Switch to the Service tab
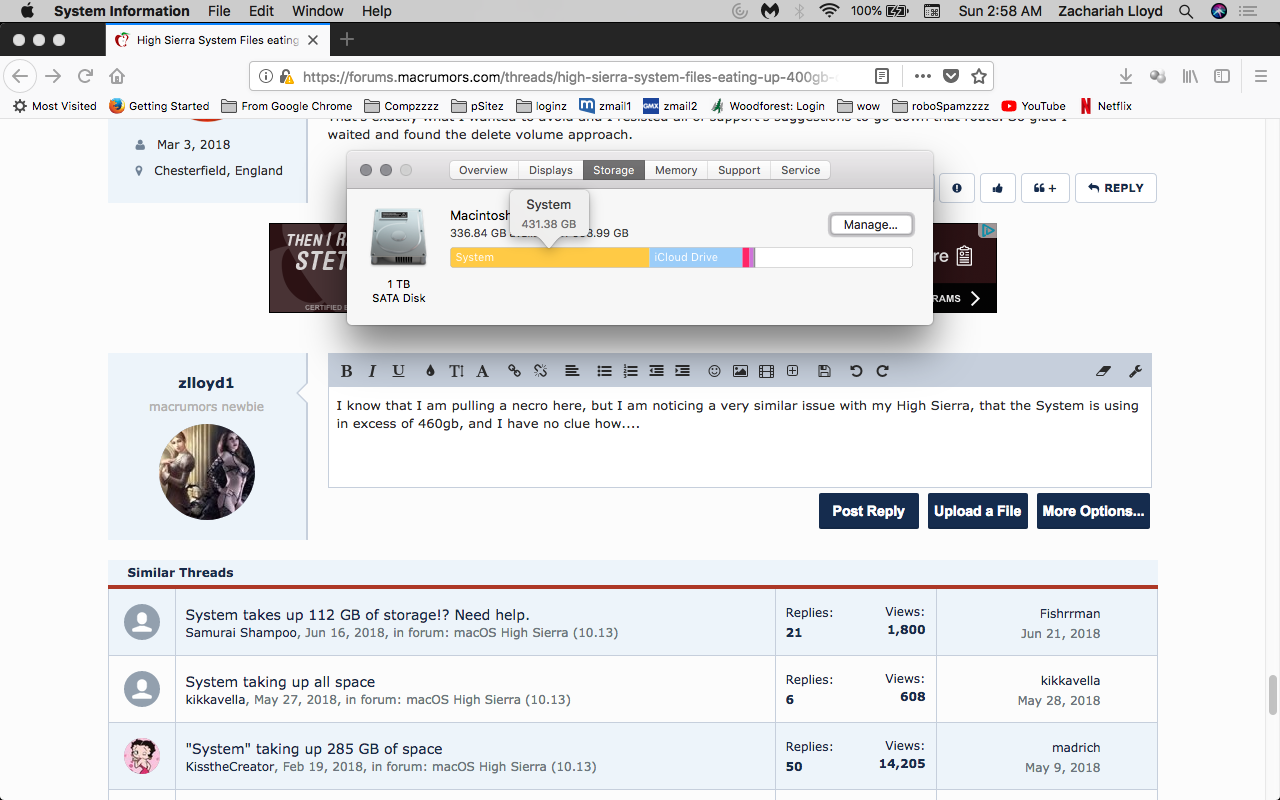Image resolution: width=1280 pixels, height=800 pixels. coord(800,170)
